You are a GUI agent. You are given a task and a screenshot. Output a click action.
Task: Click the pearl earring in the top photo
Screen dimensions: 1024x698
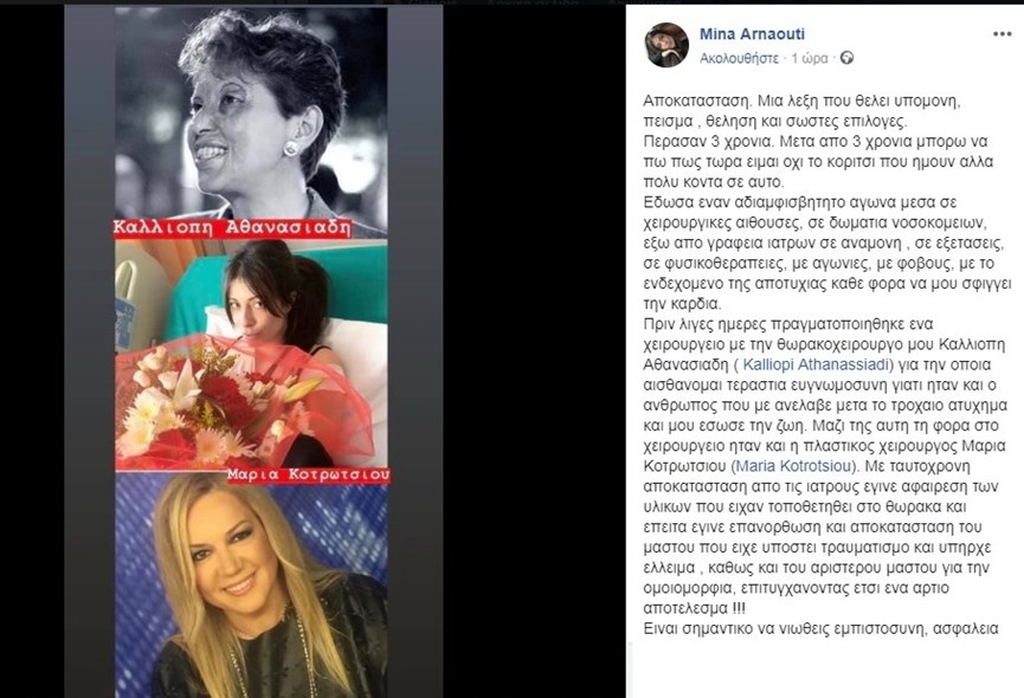[291, 148]
